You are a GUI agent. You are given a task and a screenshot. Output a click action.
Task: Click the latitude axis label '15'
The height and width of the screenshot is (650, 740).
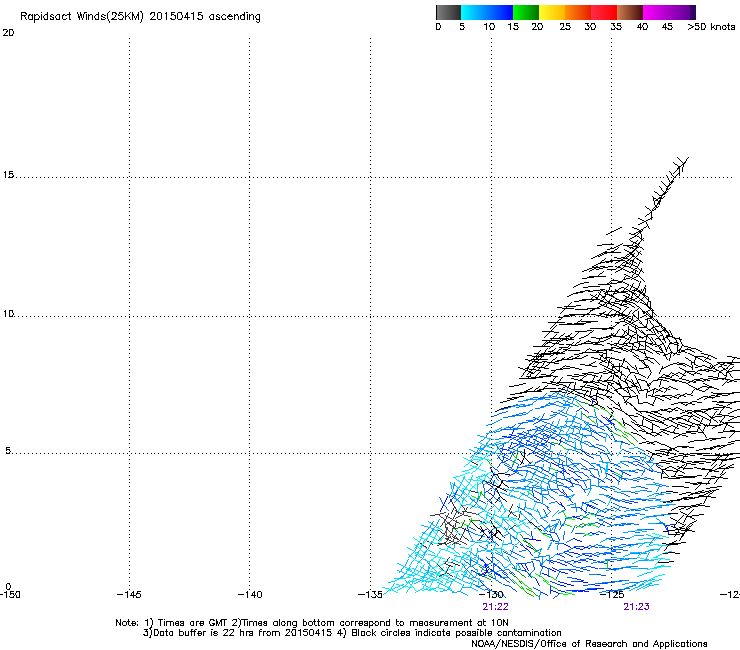click(x=8, y=175)
